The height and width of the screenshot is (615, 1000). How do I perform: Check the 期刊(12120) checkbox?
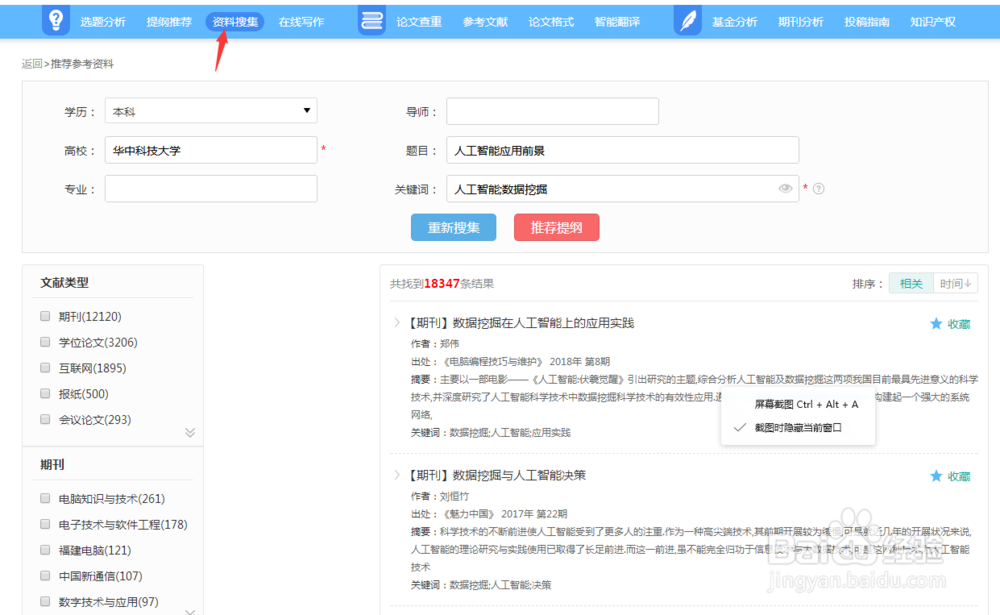tap(45, 316)
